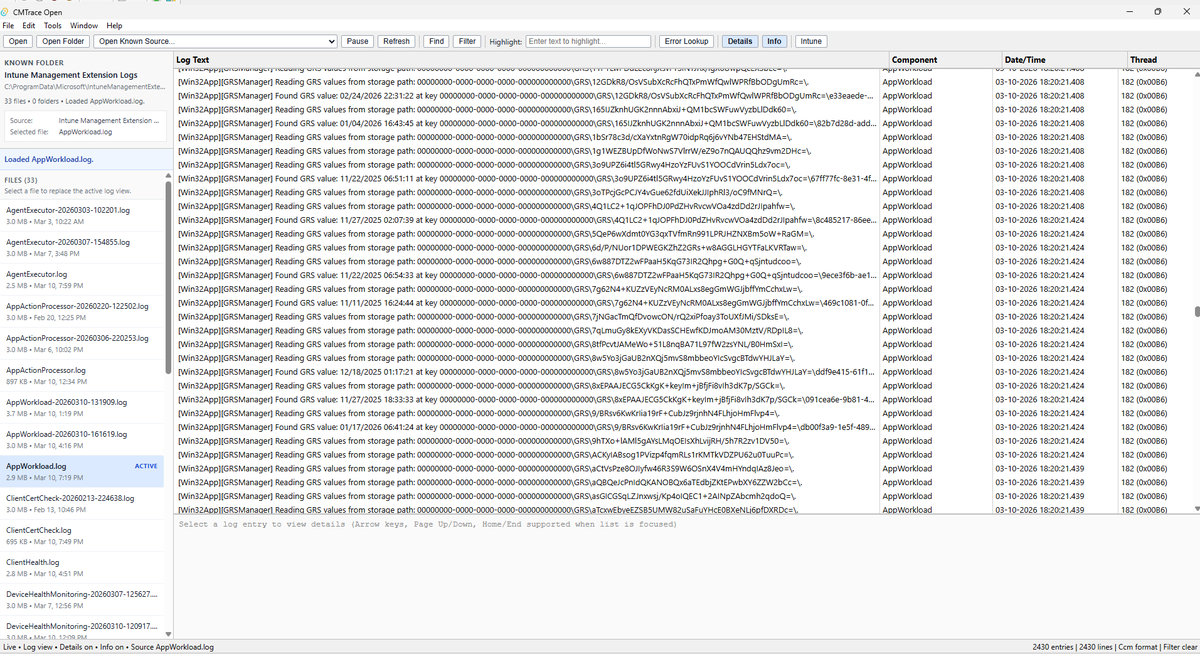Viewport: 1200px width, 654px height.
Task: Click the log list scrollbar up arrow
Action: coord(1195,74)
